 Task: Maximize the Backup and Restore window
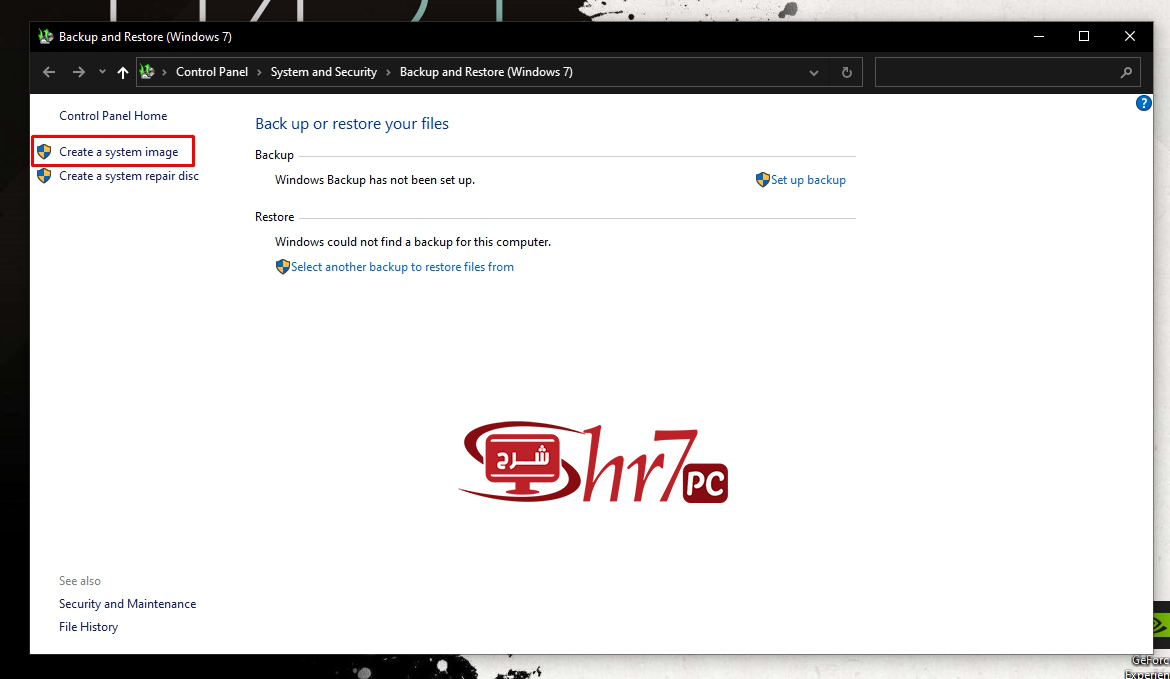(1084, 37)
